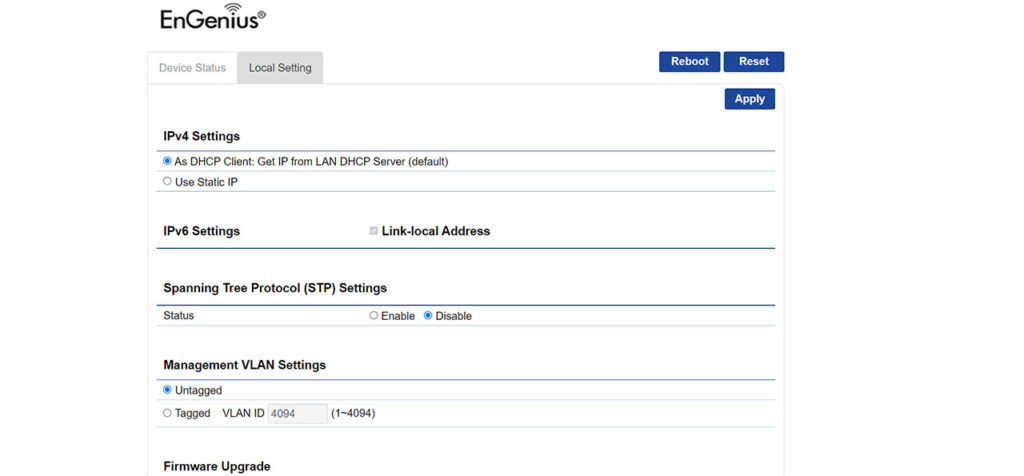The width and height of the screenshot is (1024, 476).
Task: Toggle the Link-local Address checkbox
Action: [374, 231]
